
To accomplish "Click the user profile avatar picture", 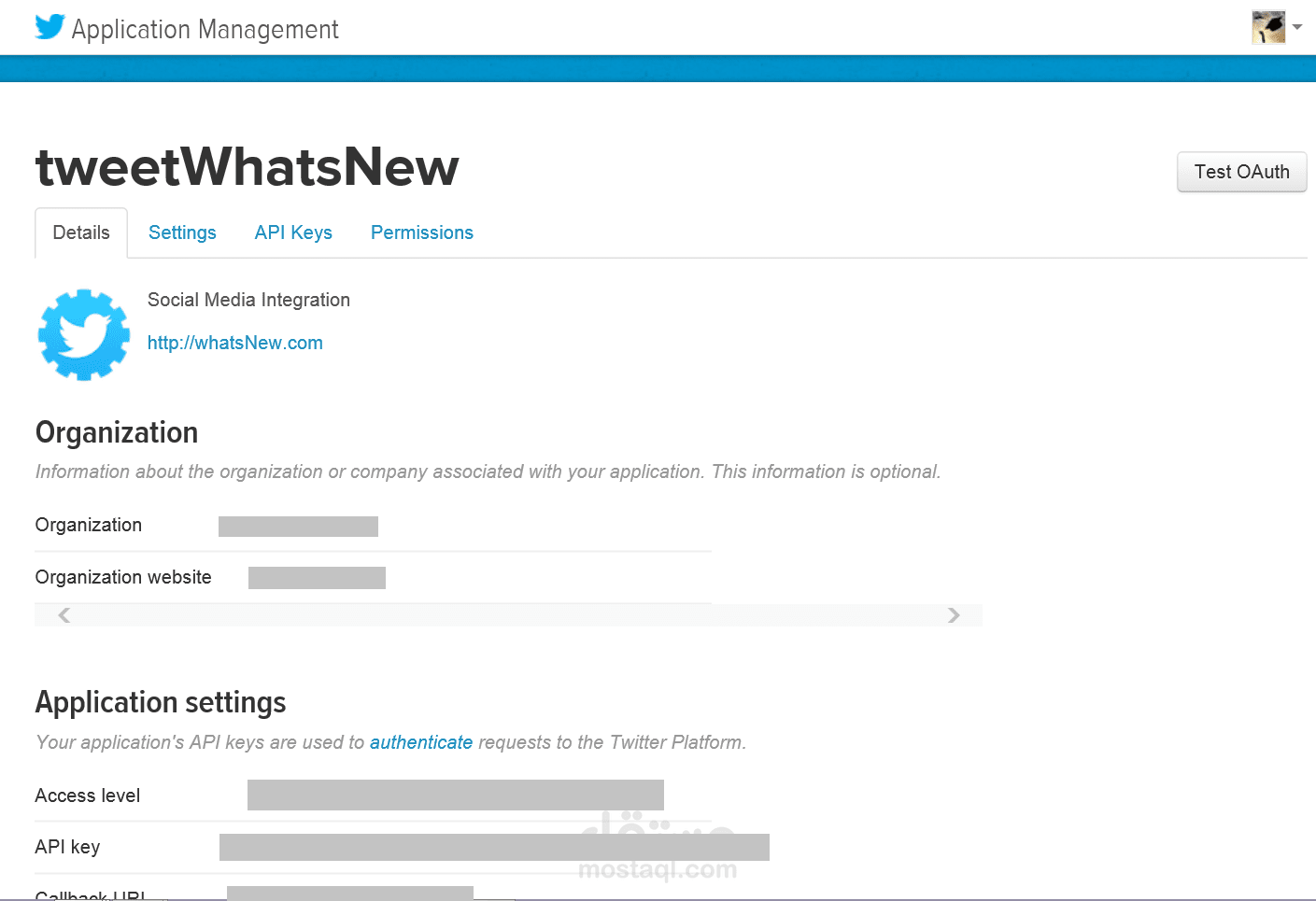I will (x=1268, y=27).
